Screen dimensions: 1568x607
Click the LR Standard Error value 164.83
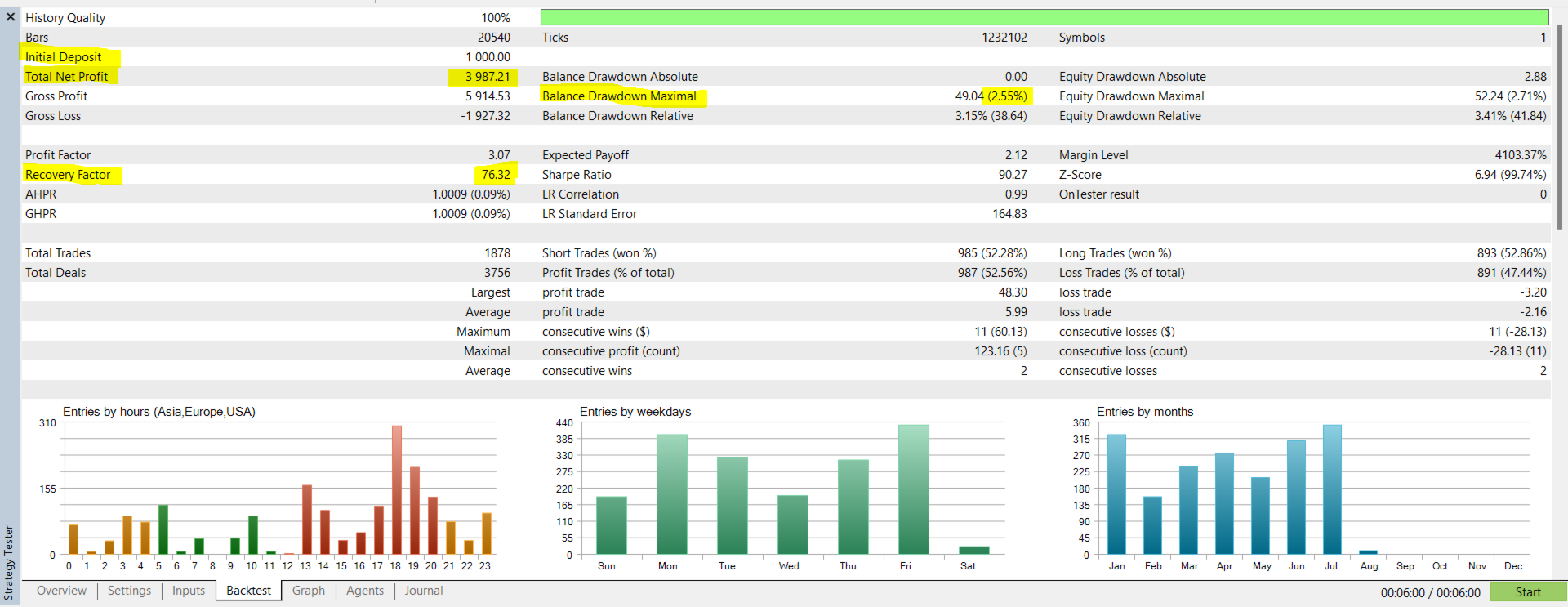tap(1010, 214)
